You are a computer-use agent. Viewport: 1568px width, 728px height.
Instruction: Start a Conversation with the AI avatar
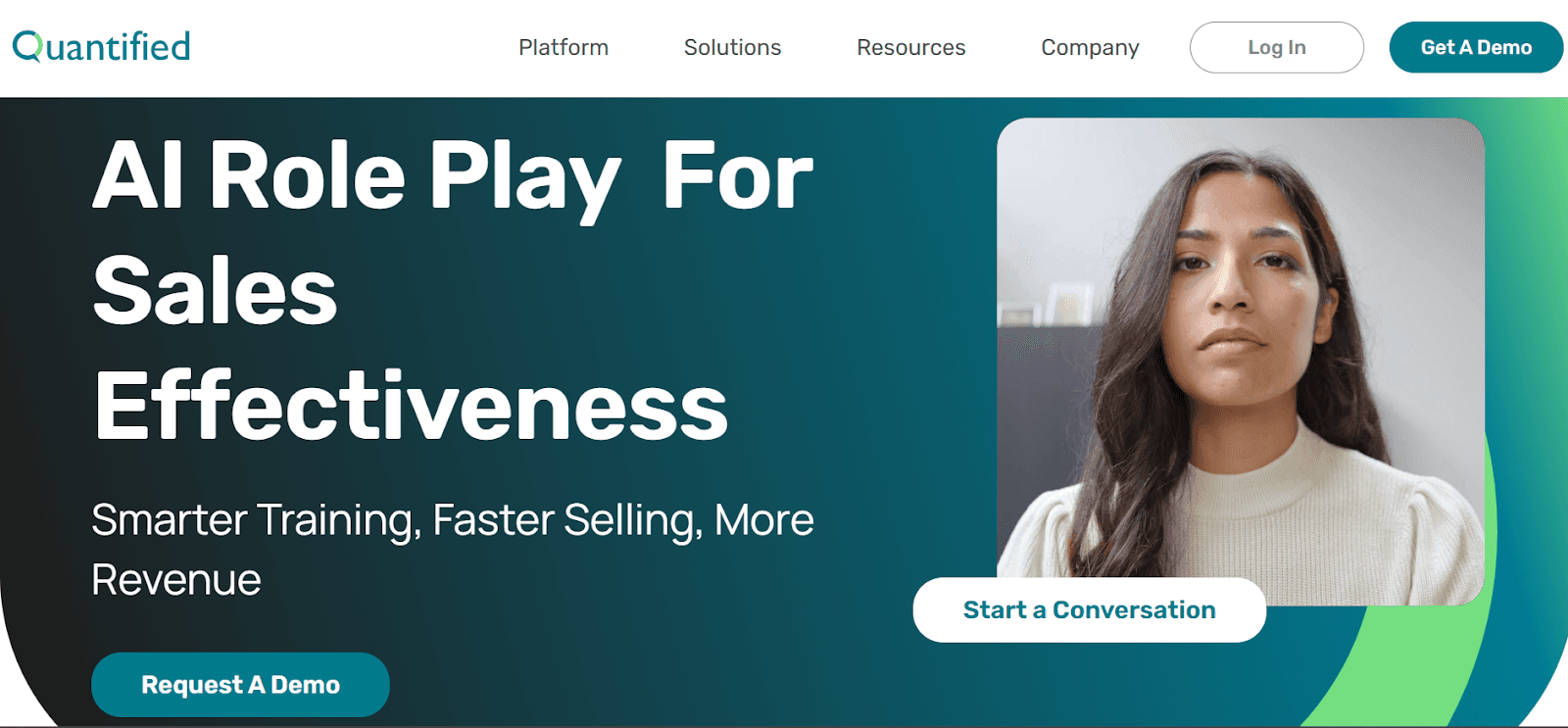1090,609
